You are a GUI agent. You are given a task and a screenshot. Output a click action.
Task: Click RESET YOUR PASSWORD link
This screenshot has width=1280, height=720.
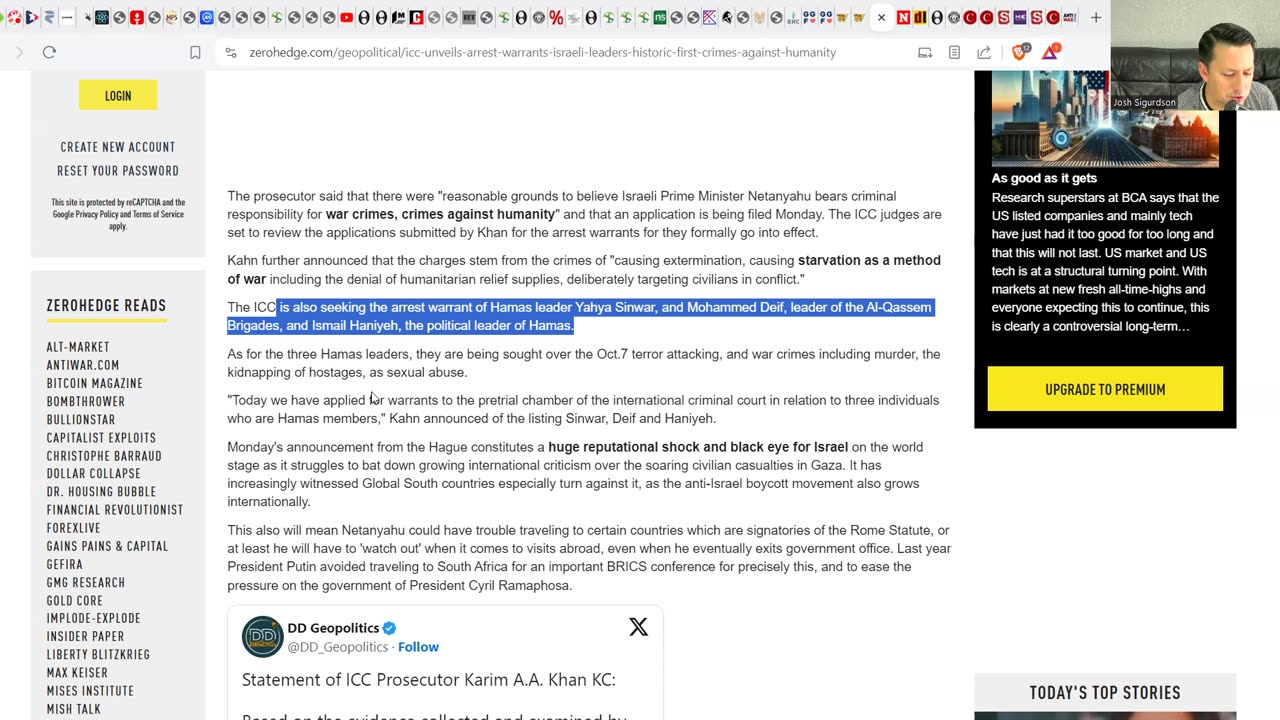point(118,171)
